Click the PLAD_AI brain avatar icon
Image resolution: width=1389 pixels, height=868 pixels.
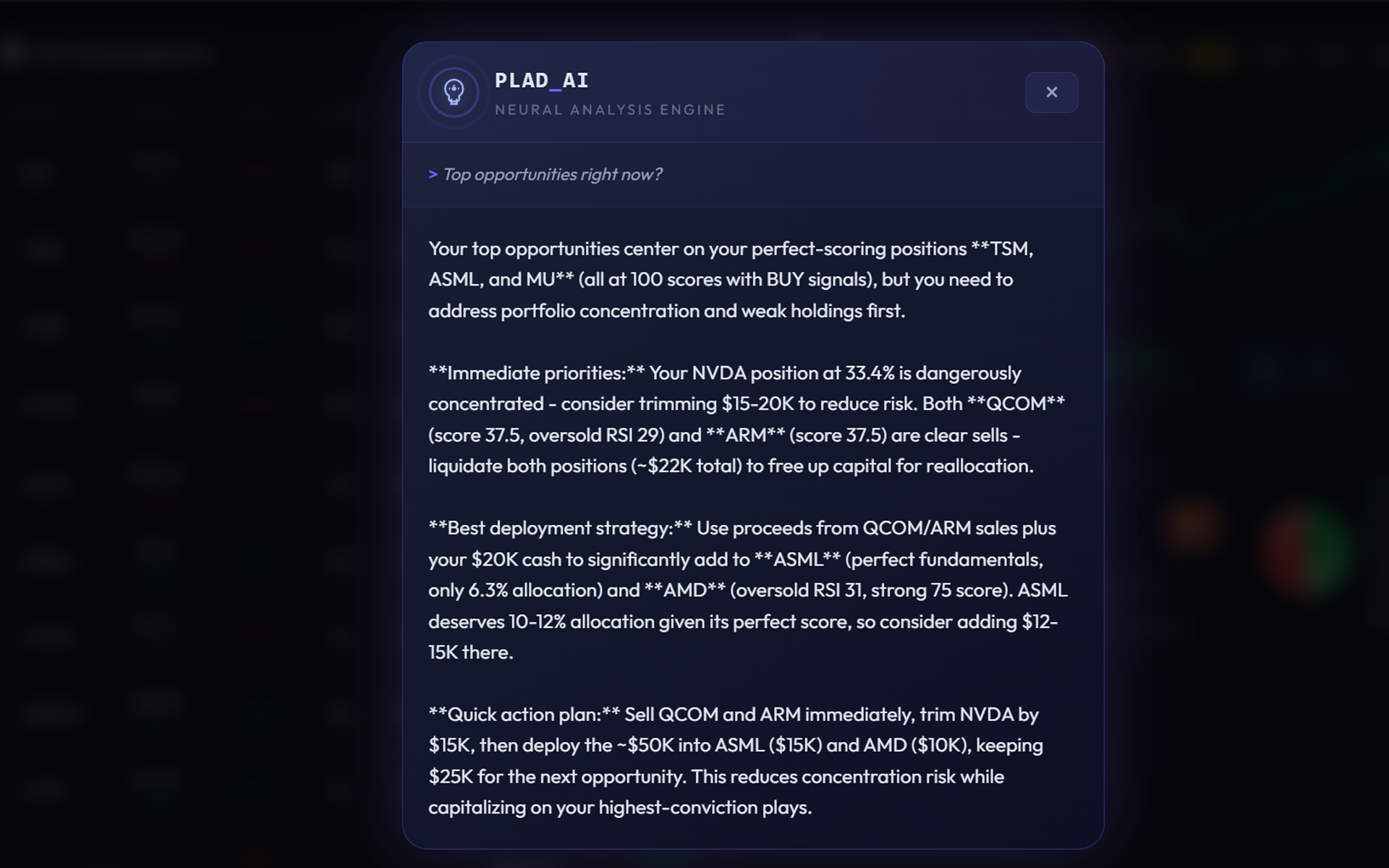tap(453, 93)
